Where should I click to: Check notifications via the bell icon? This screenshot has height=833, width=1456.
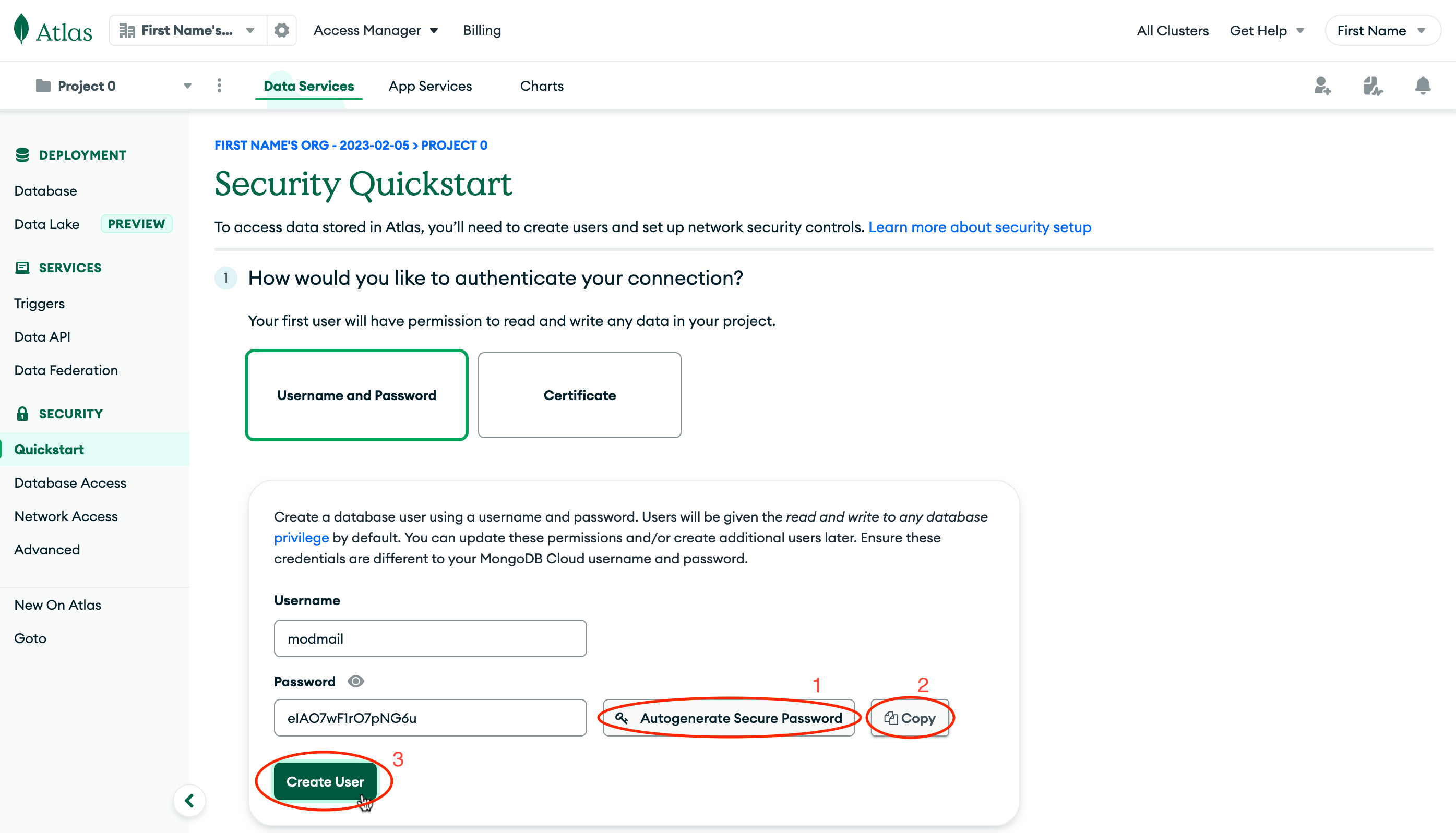coord(1423,86)
